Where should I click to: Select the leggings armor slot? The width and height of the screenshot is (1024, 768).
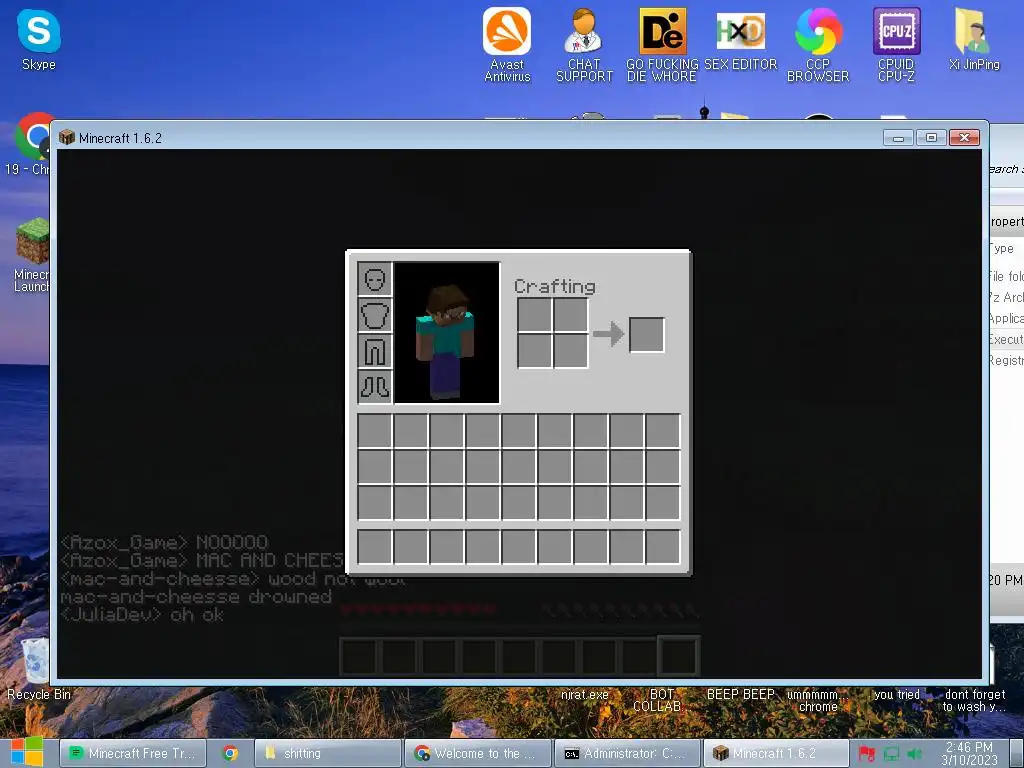(375, 351)
